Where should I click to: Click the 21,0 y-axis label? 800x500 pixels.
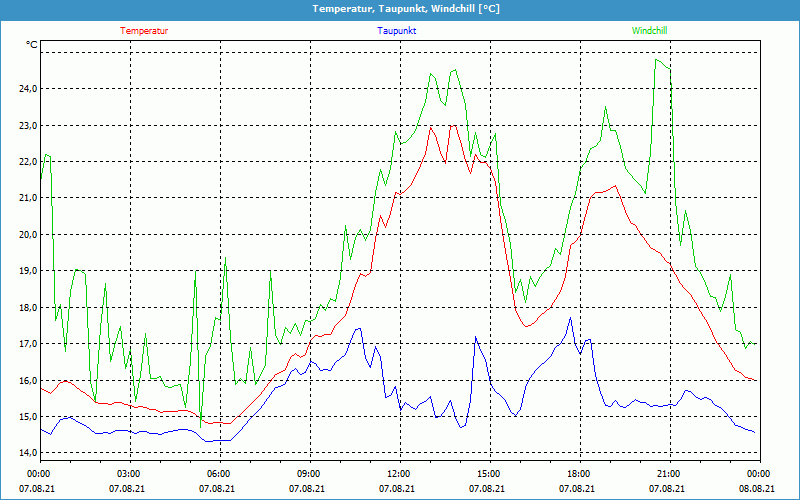[x=29, y=198]
